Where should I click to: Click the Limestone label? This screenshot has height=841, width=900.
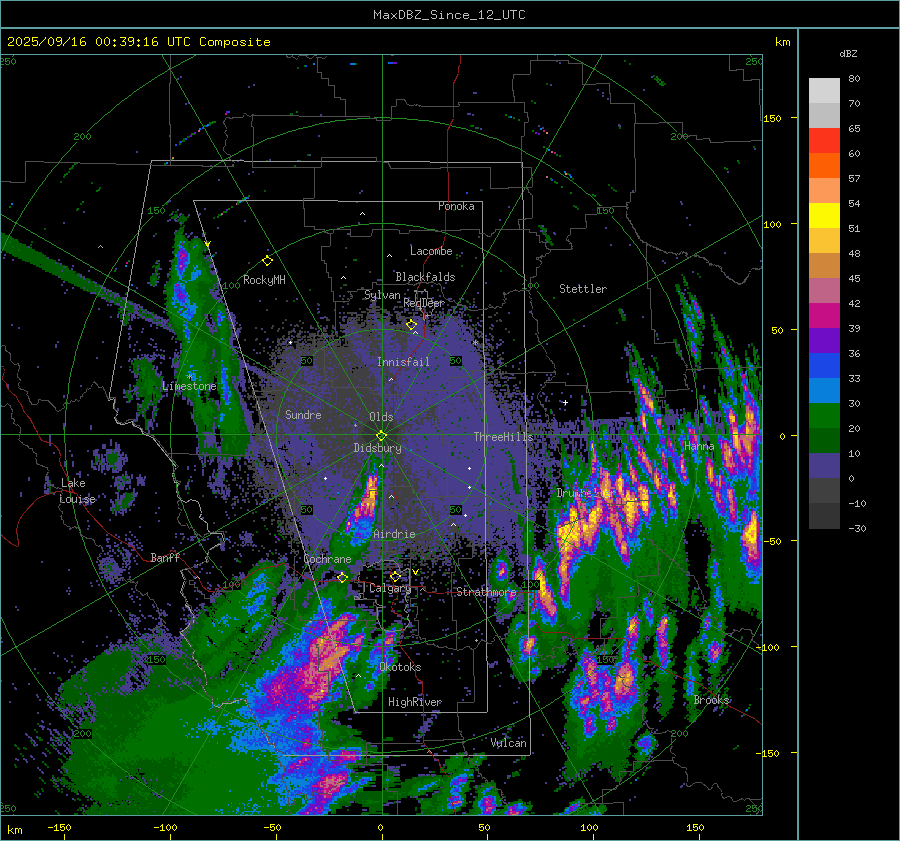[x=189, y=386]
